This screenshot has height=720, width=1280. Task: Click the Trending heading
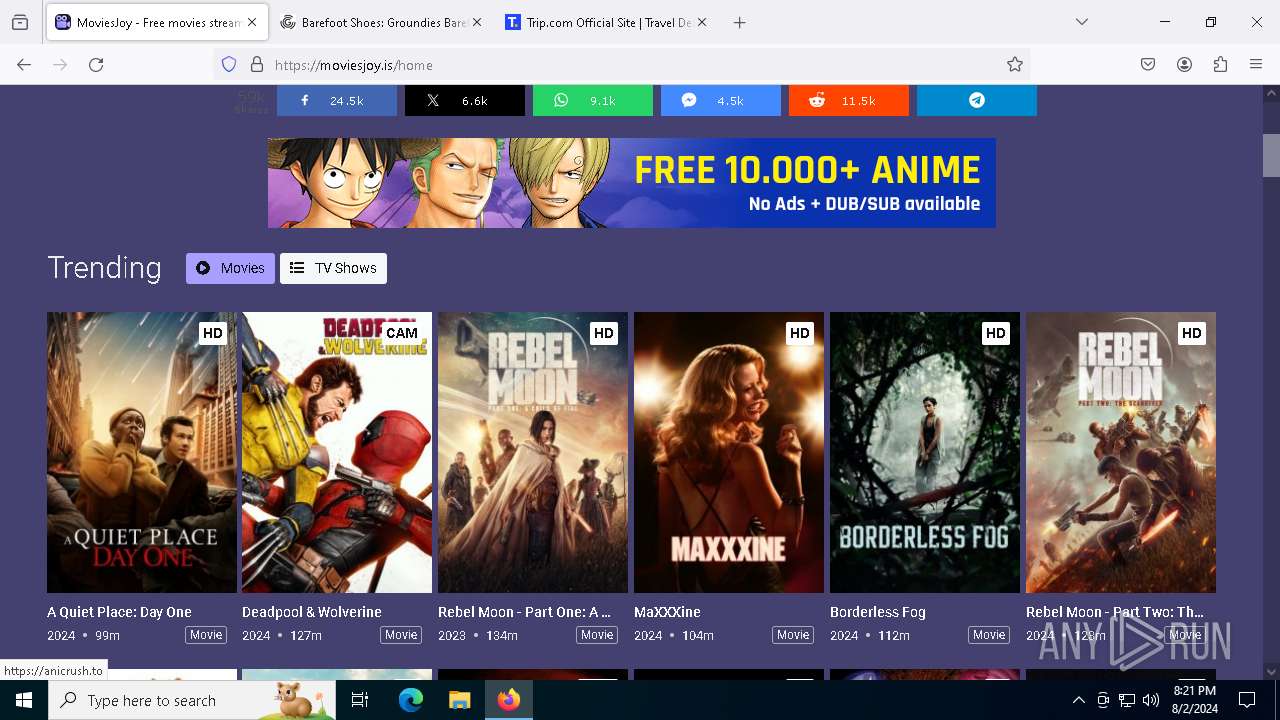104,268
